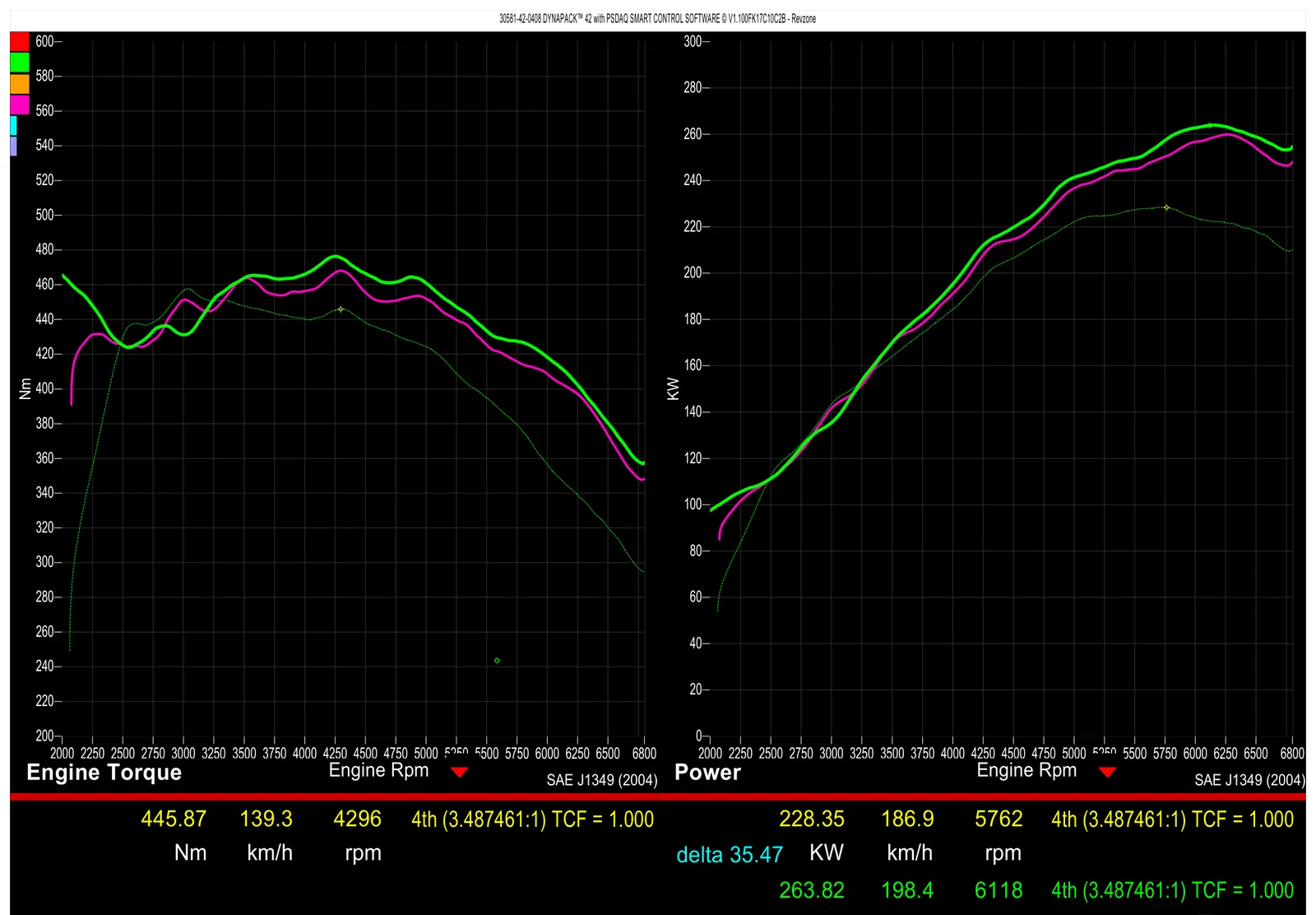Click the 263.82 green power value
The width and height of the screenshot is (1316, 915).
click(812, 890)
